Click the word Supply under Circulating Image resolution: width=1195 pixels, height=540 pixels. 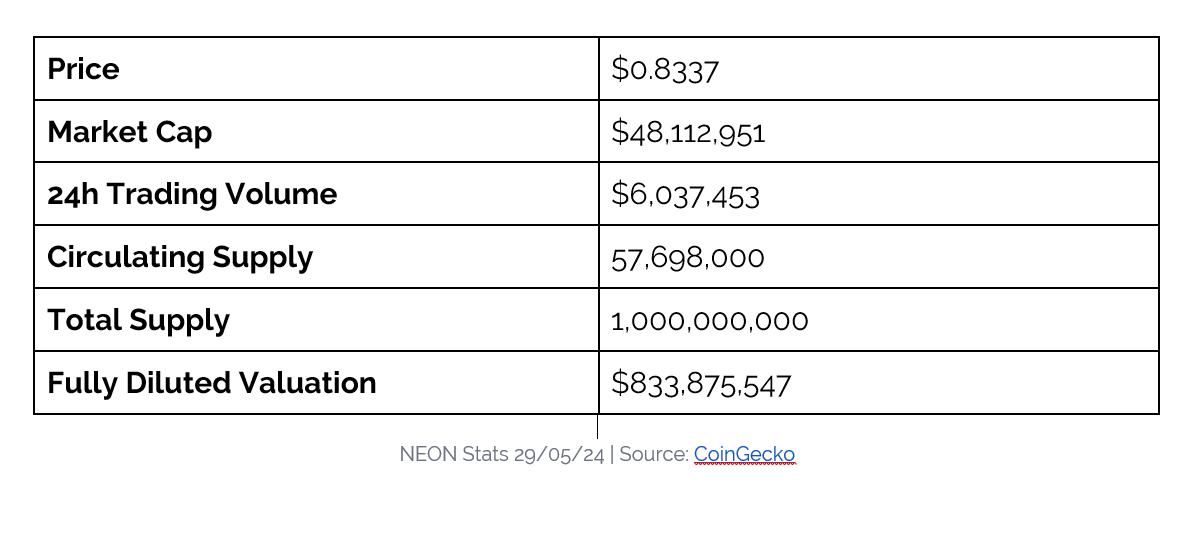pyautogui.click(x=262, y=258)
